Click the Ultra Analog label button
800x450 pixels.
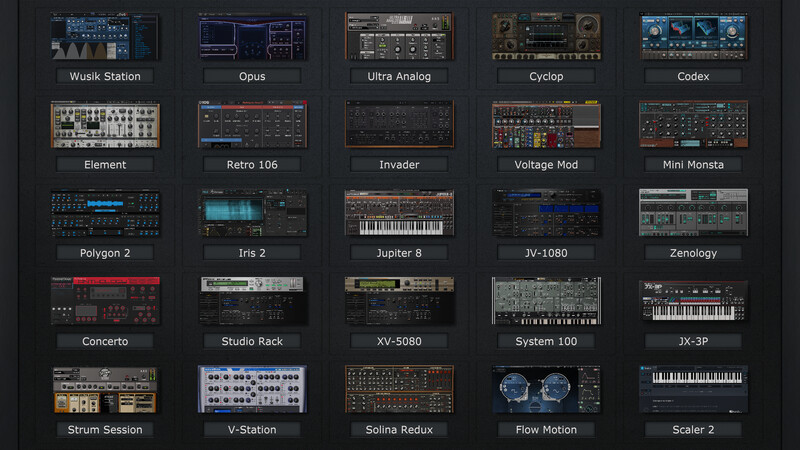click(x=399, y=76)
